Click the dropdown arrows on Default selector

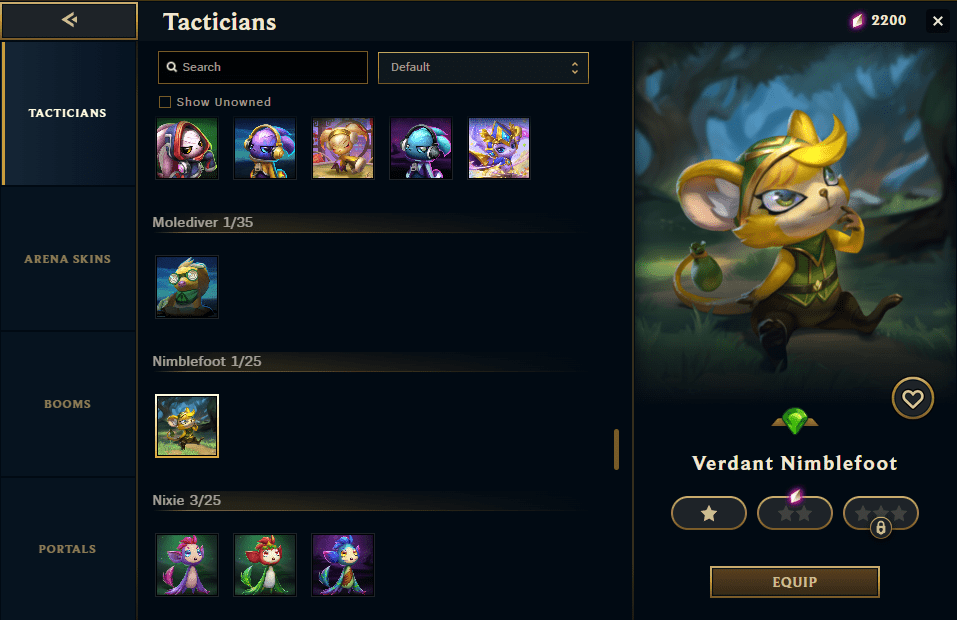click(x=574, y=68)
